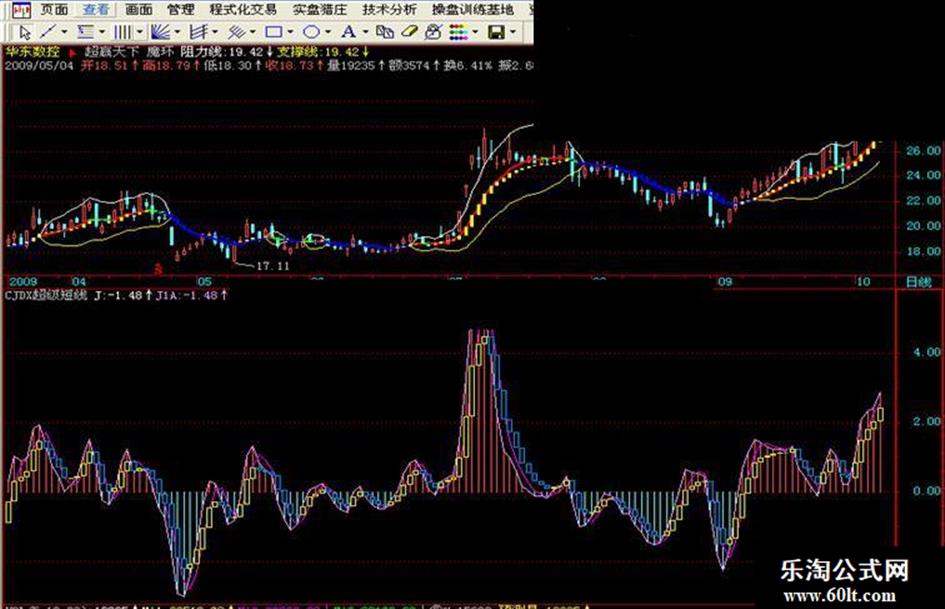
Task: Expand the ellipse tool dropdown
Action: (x=327, y=33)
